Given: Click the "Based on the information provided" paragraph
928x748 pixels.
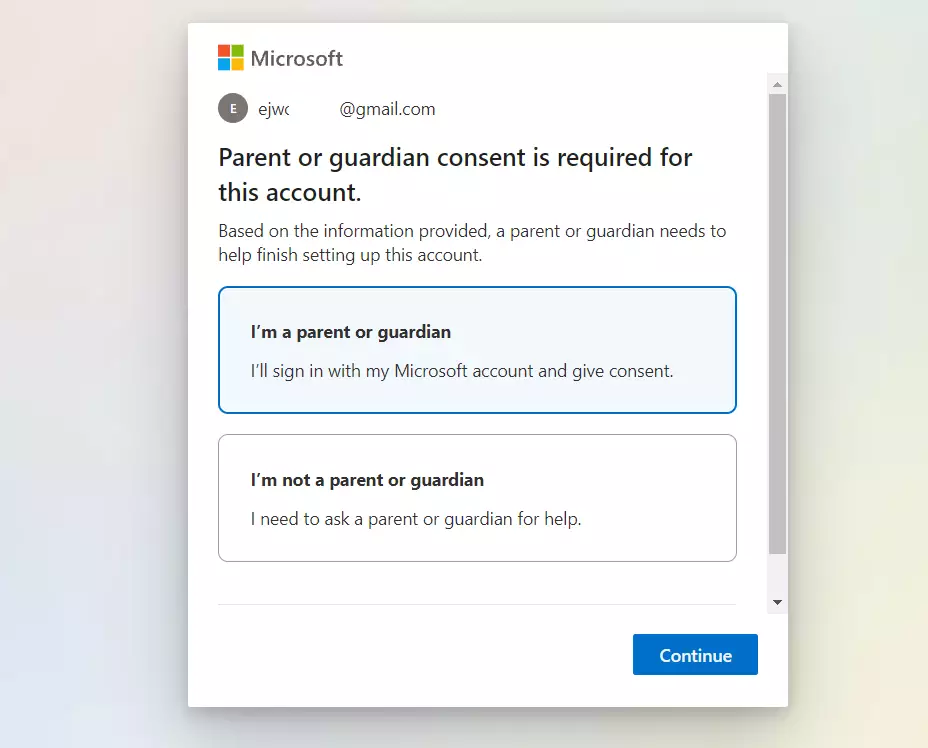Looking at the screenshot, I should 472,243.
